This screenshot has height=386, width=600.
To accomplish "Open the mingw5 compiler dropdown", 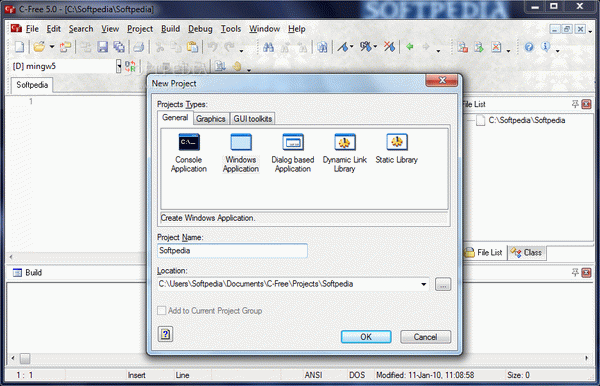I will point(119,66).
